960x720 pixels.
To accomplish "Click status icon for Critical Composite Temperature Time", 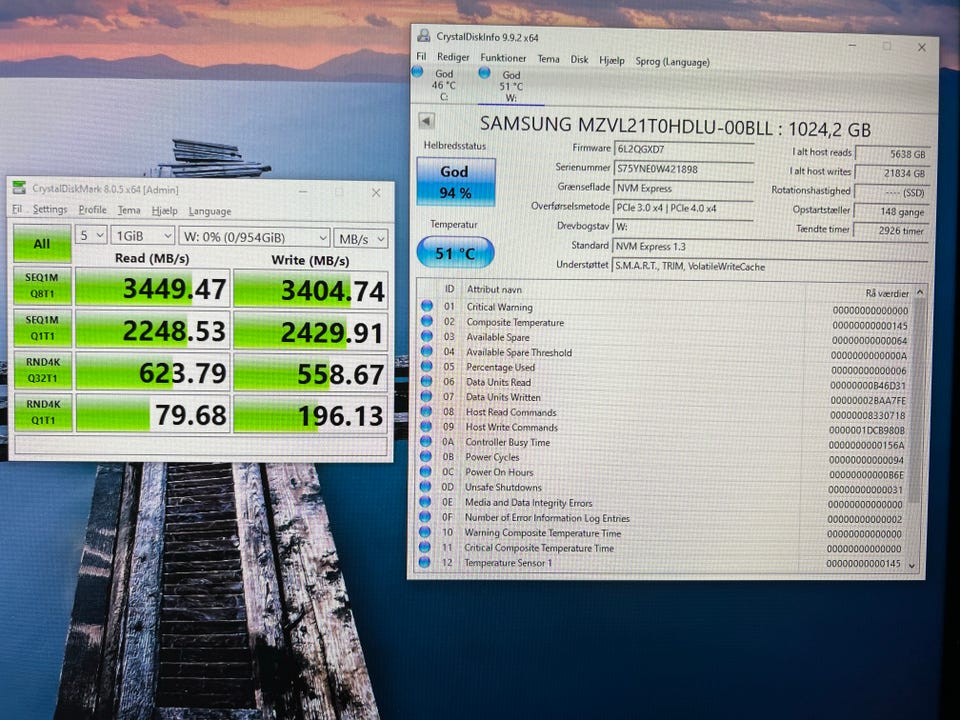I will tap(425, 546).
